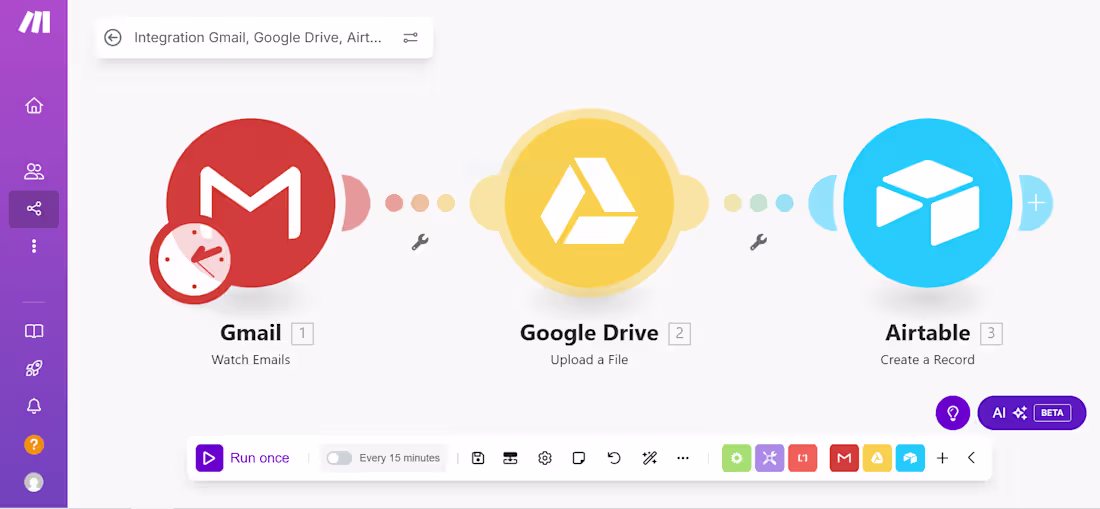Click the 'Create a Record' label

(927, 360)
